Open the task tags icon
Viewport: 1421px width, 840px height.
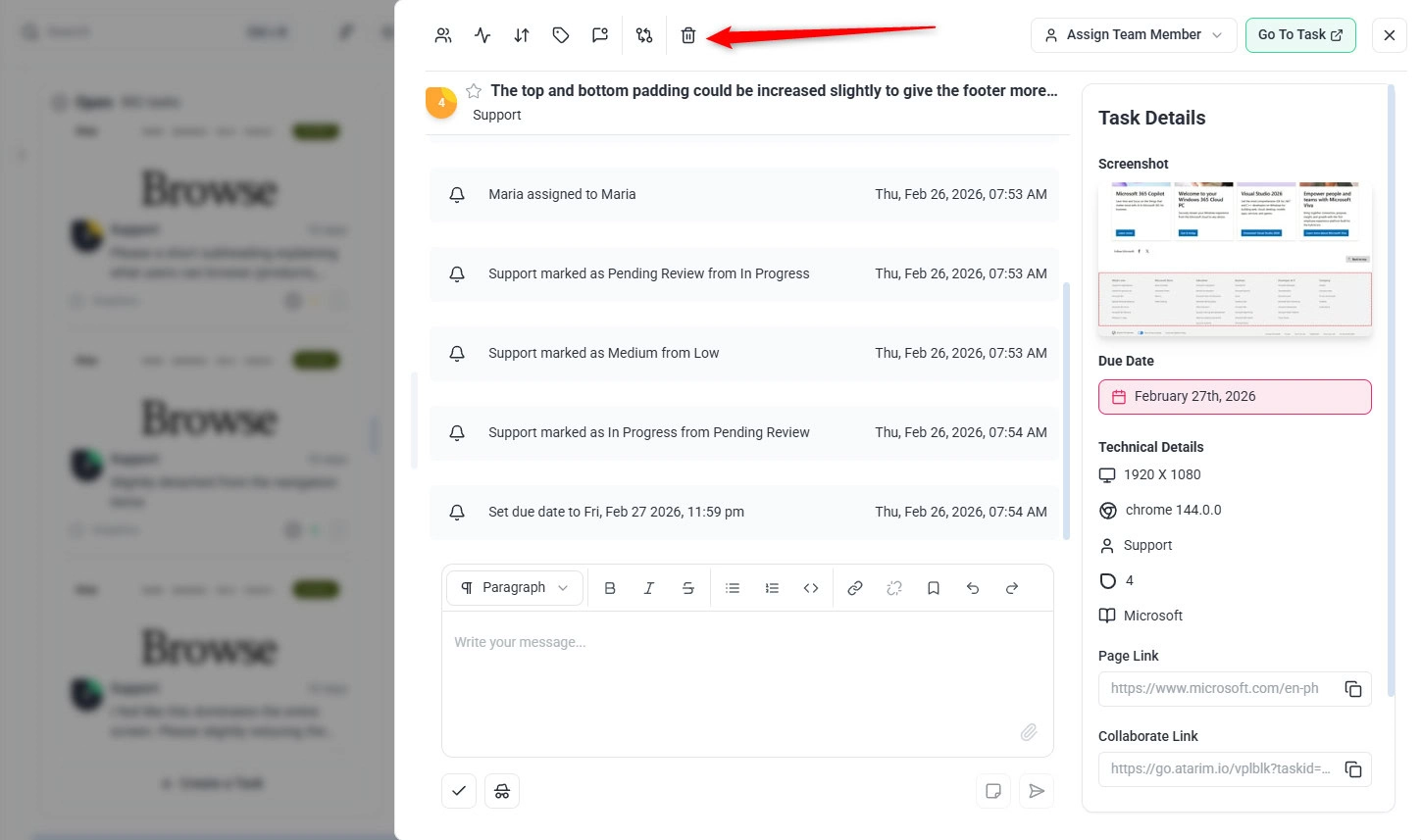coord(561,35)
